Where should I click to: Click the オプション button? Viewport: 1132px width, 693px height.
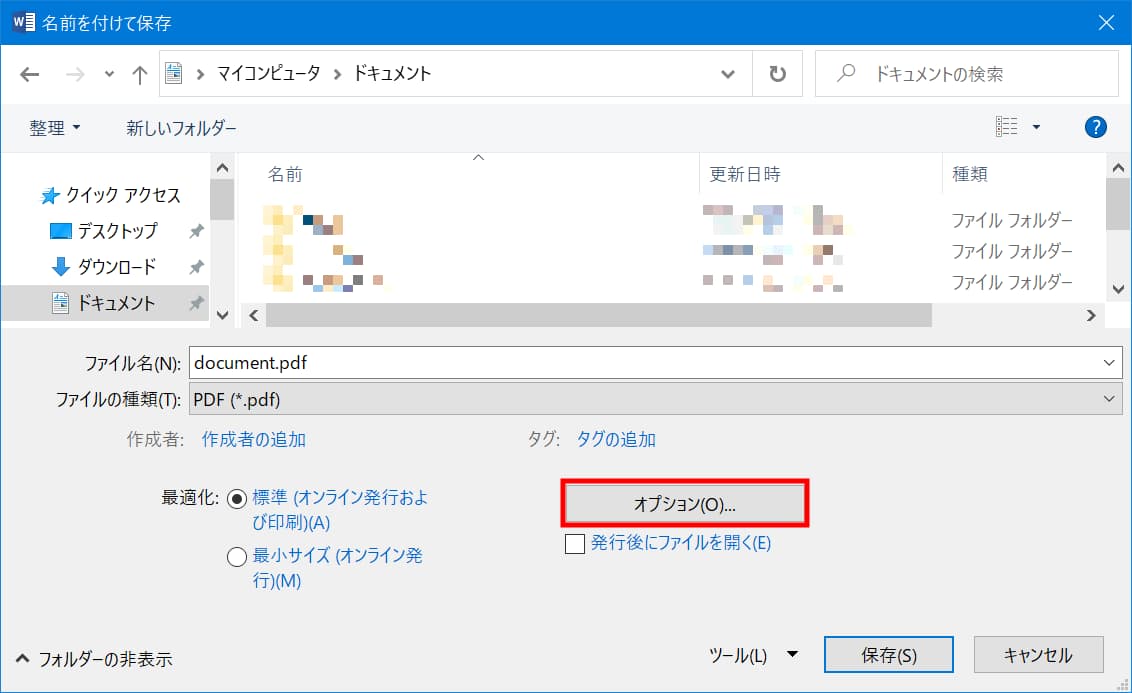click(685, 505)
